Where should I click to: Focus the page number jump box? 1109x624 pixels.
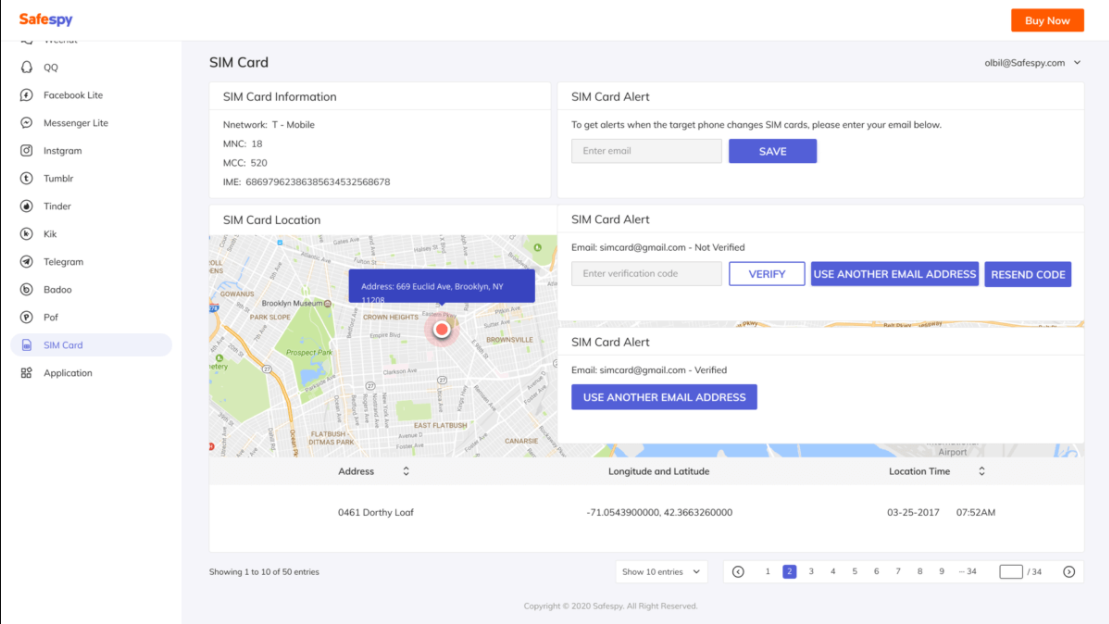(x=1011, y=572)
